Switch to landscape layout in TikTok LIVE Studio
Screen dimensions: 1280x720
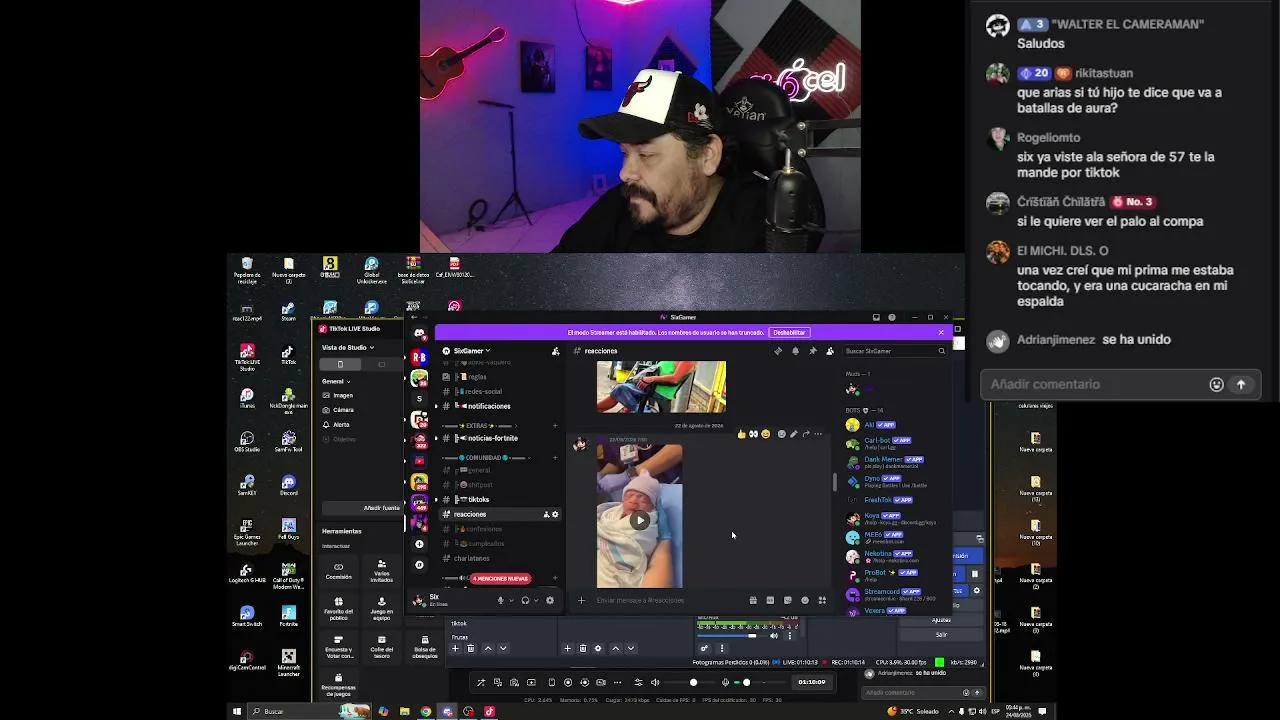click(381, 364)
